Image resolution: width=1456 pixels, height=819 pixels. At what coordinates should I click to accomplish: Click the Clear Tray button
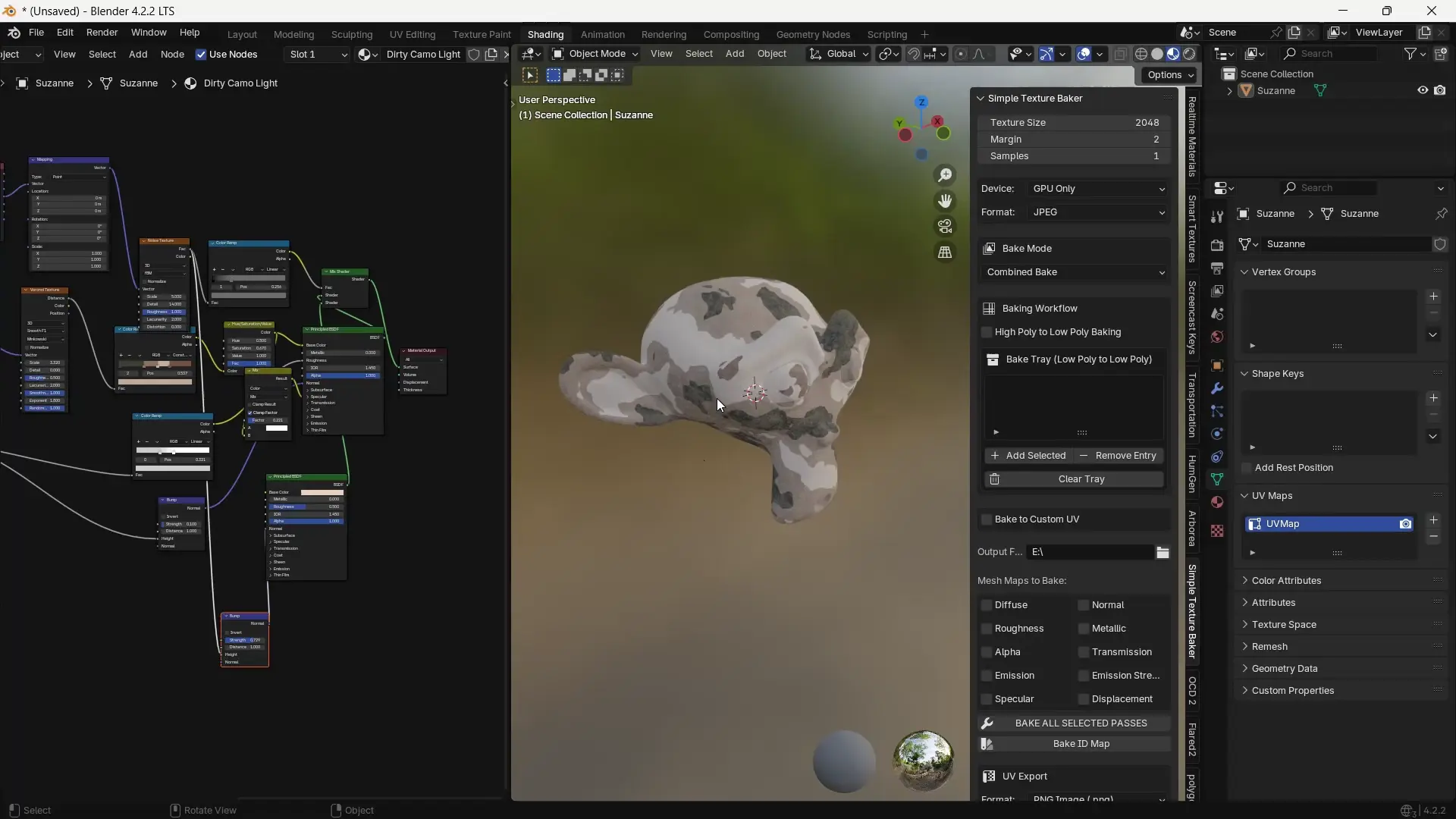(1074, 479)
